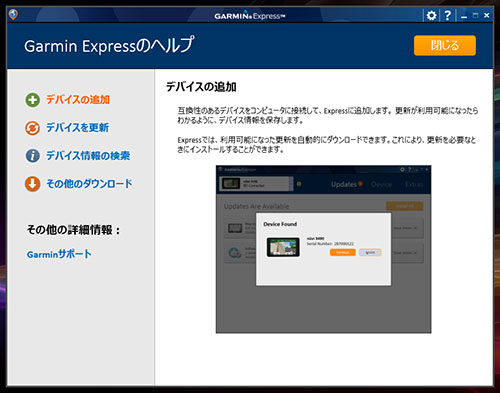Click the green plus add-device icon

32,100
